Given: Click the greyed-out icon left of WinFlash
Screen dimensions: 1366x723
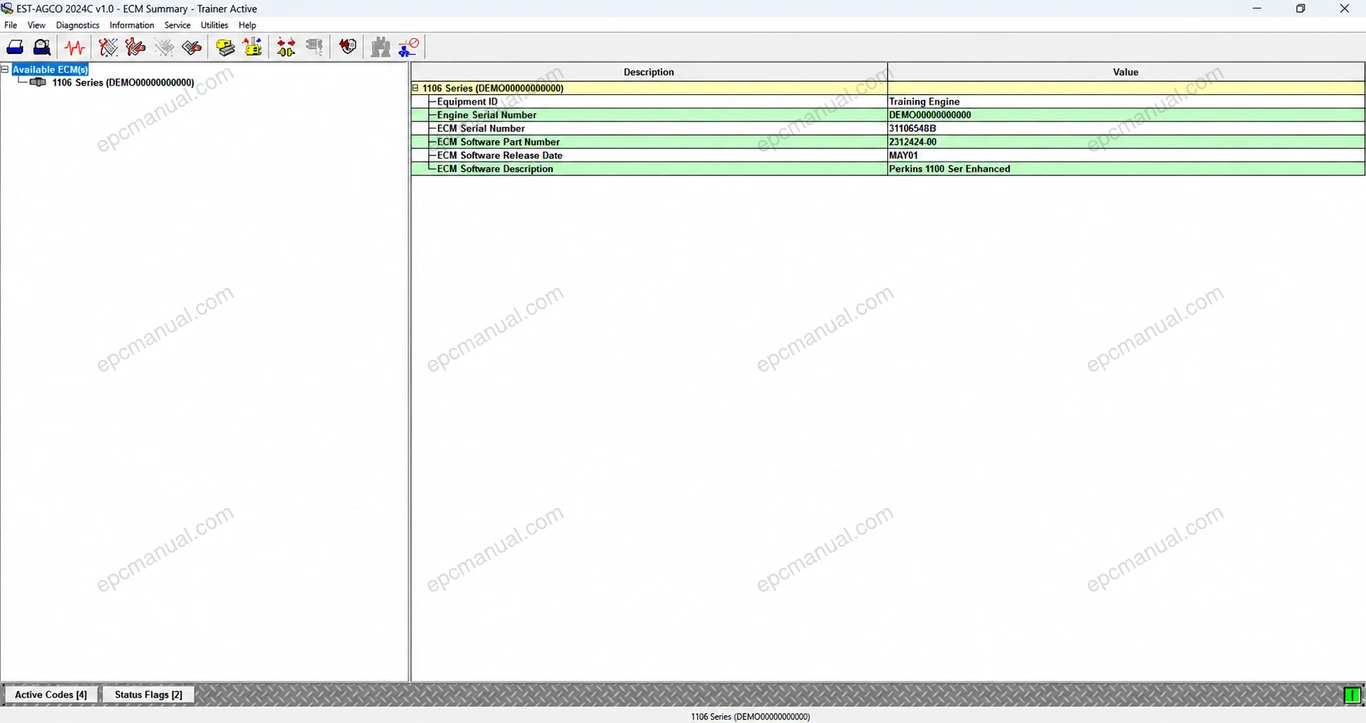Looking at the screenshot, I should [314, 47].
